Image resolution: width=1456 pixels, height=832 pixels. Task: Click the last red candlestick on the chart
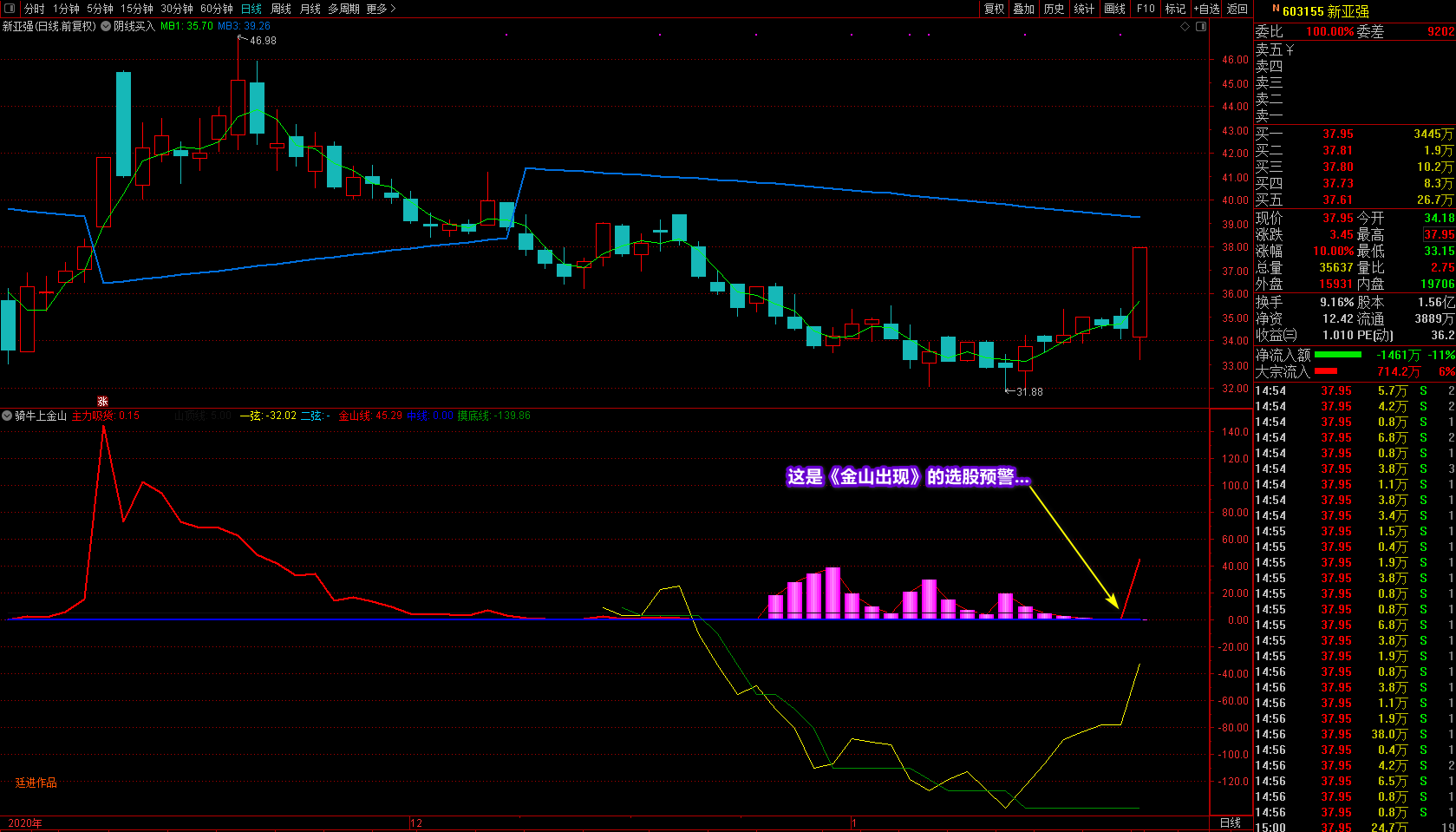coord(1139,292)
